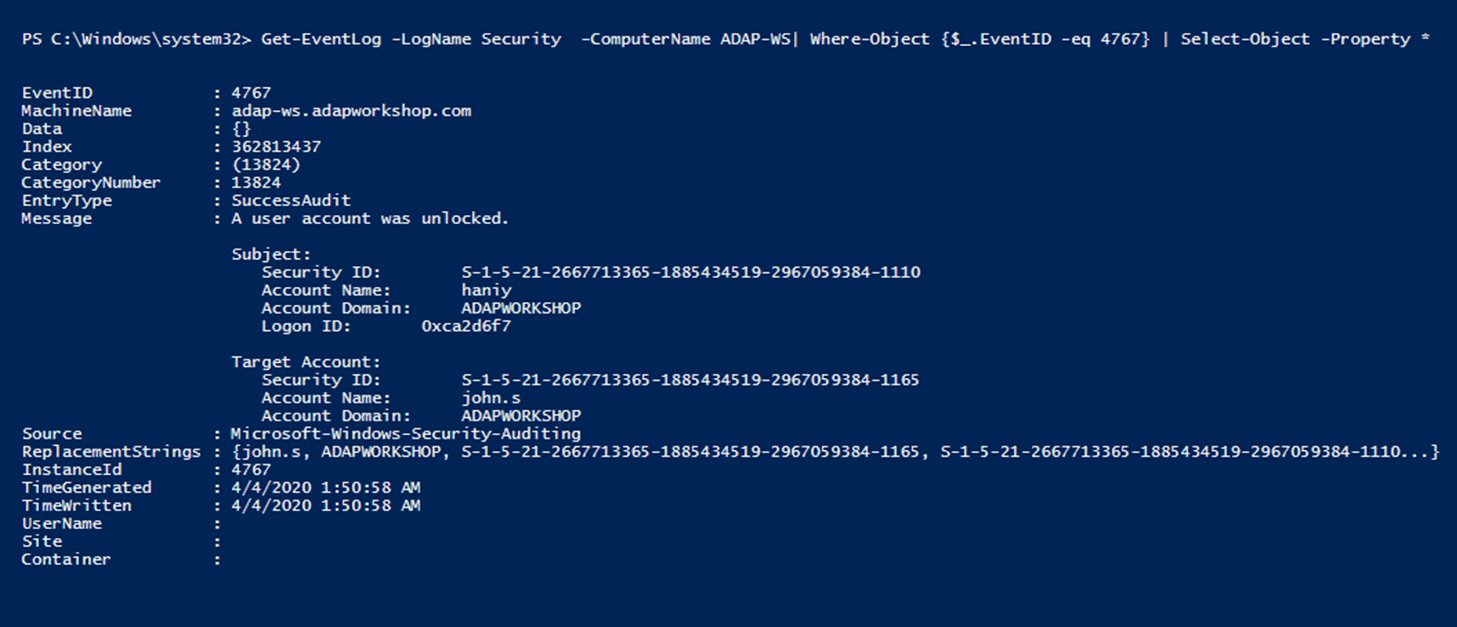Click the Target Account Domain ADAPWORKSHOP
This screenshot has width=1457, height=627.
coord(521,416)
